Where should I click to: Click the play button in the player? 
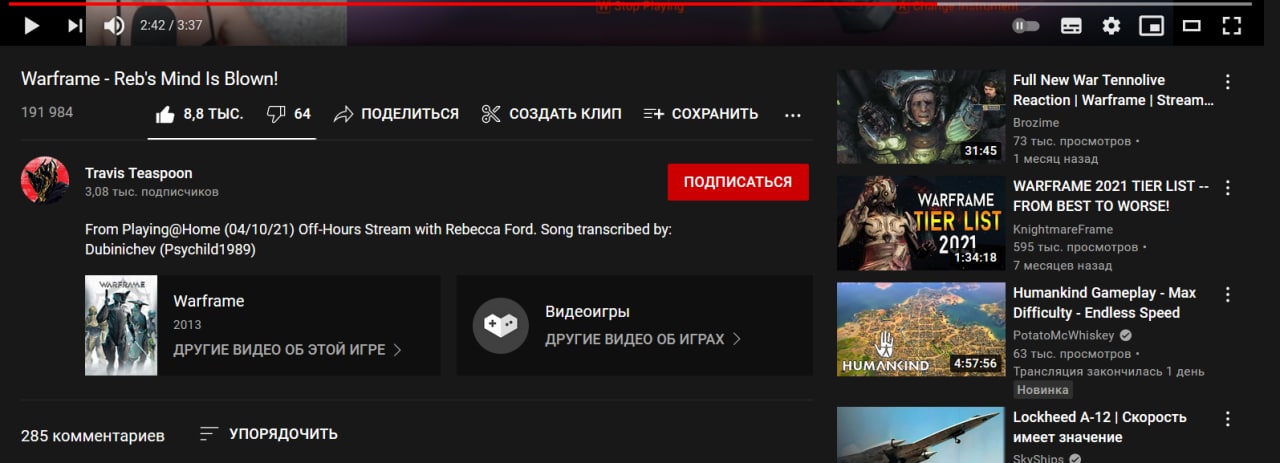31,26
